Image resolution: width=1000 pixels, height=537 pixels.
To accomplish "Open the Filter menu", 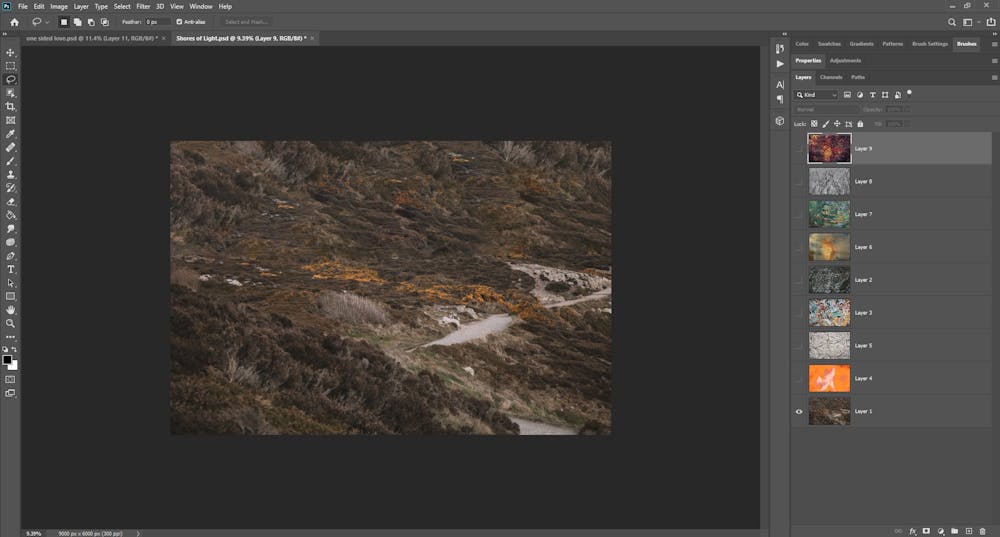I will 143,6.
